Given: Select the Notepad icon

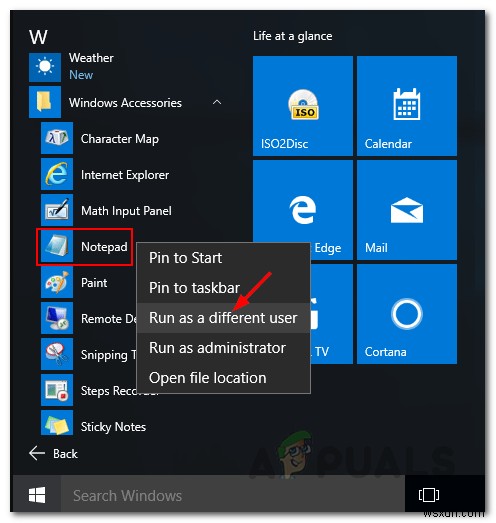Looking at the screenshot, I should (57, 246).
